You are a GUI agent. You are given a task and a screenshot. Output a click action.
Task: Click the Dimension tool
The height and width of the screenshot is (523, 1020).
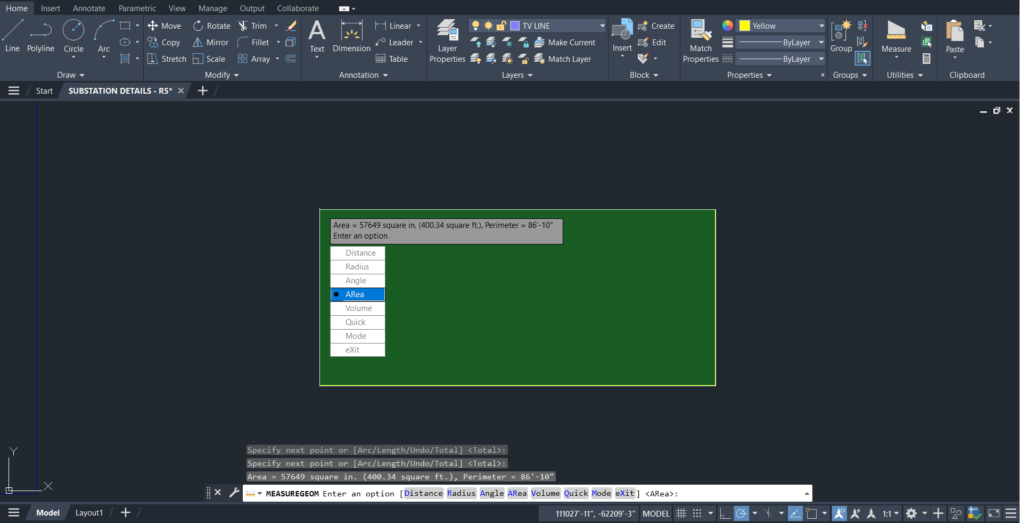(x=351, y=37)
